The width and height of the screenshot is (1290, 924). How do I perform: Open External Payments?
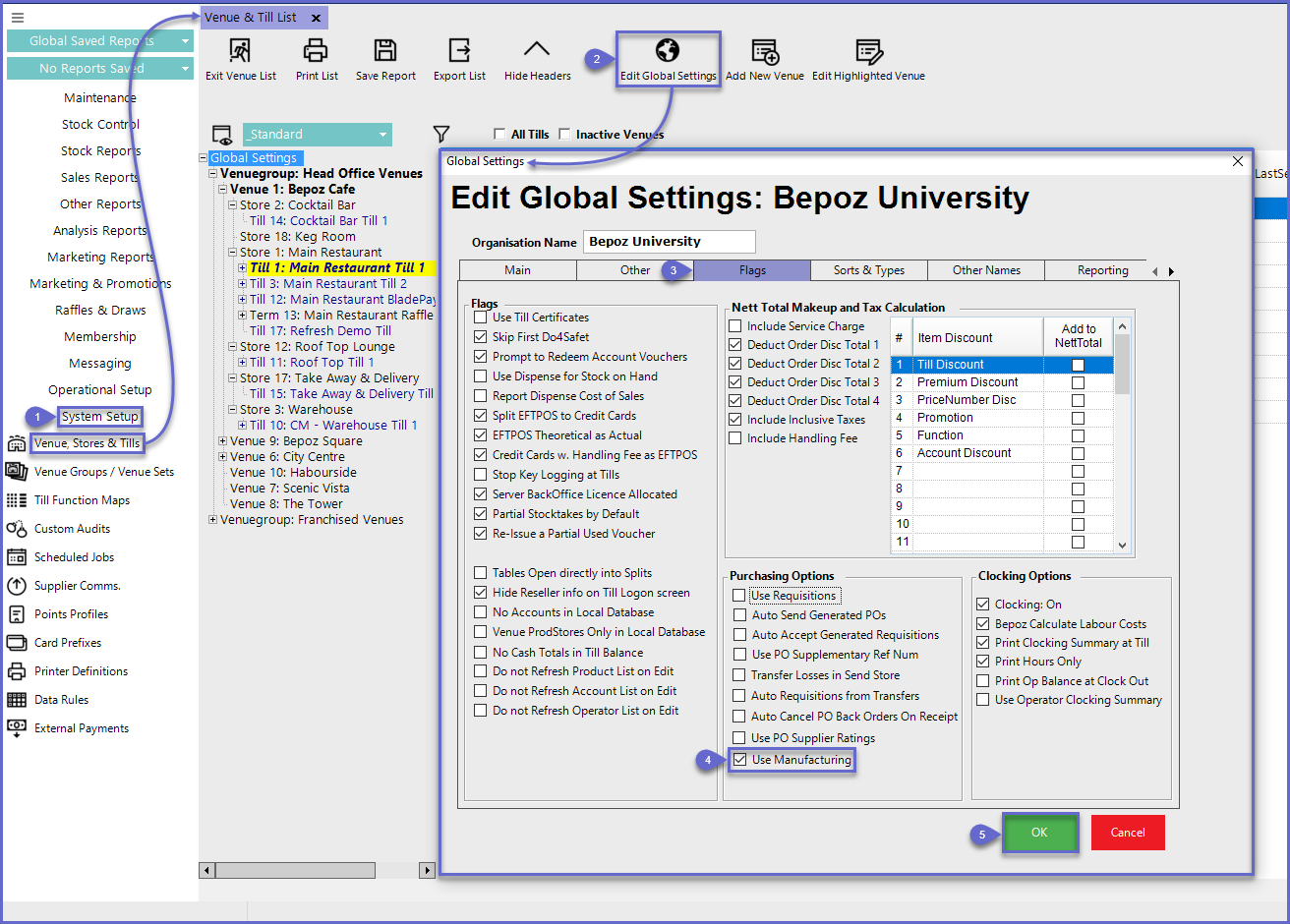tap(82, 728)
